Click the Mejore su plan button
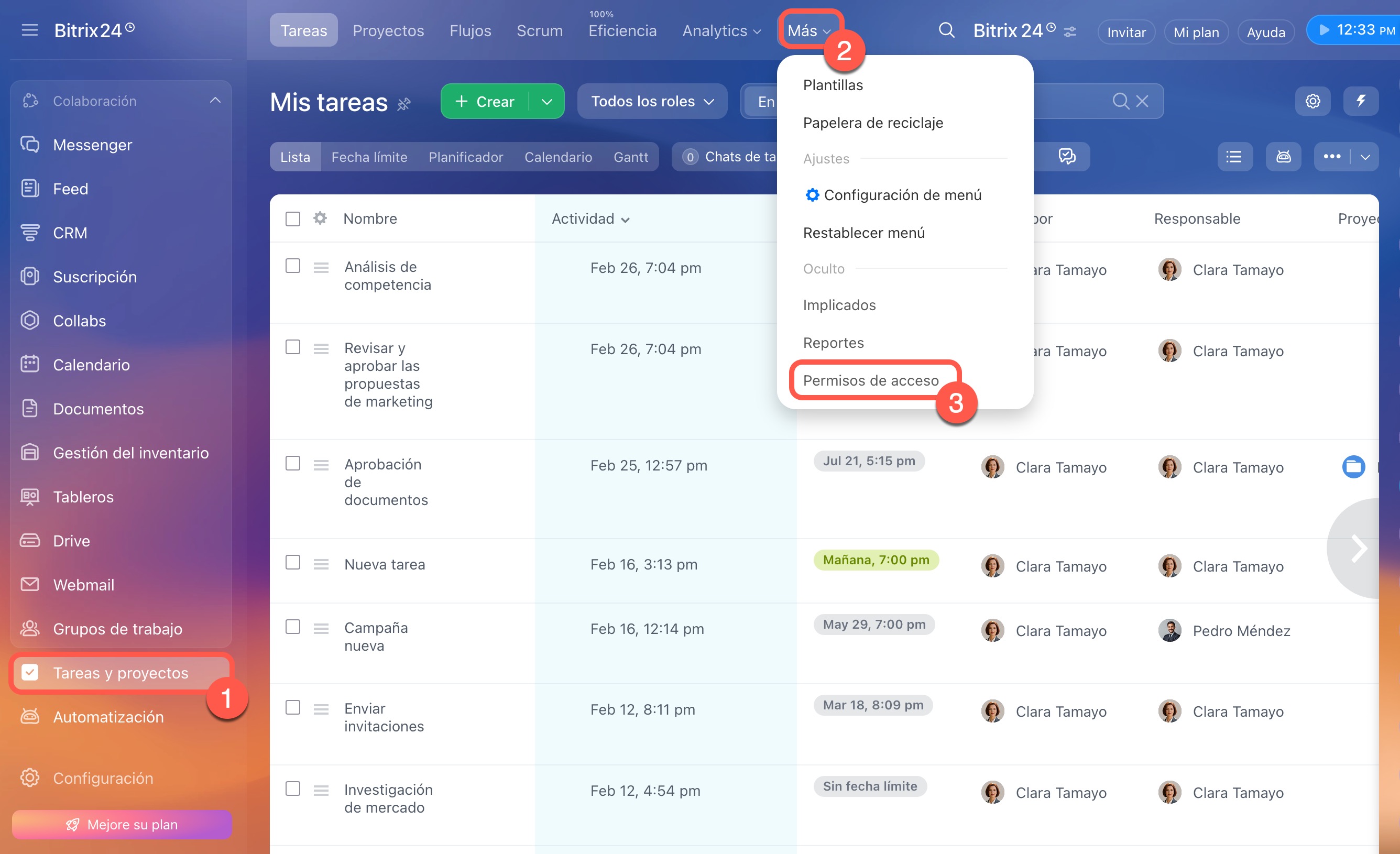Viewport: 1400px width, 854px height. click(122, 824)
